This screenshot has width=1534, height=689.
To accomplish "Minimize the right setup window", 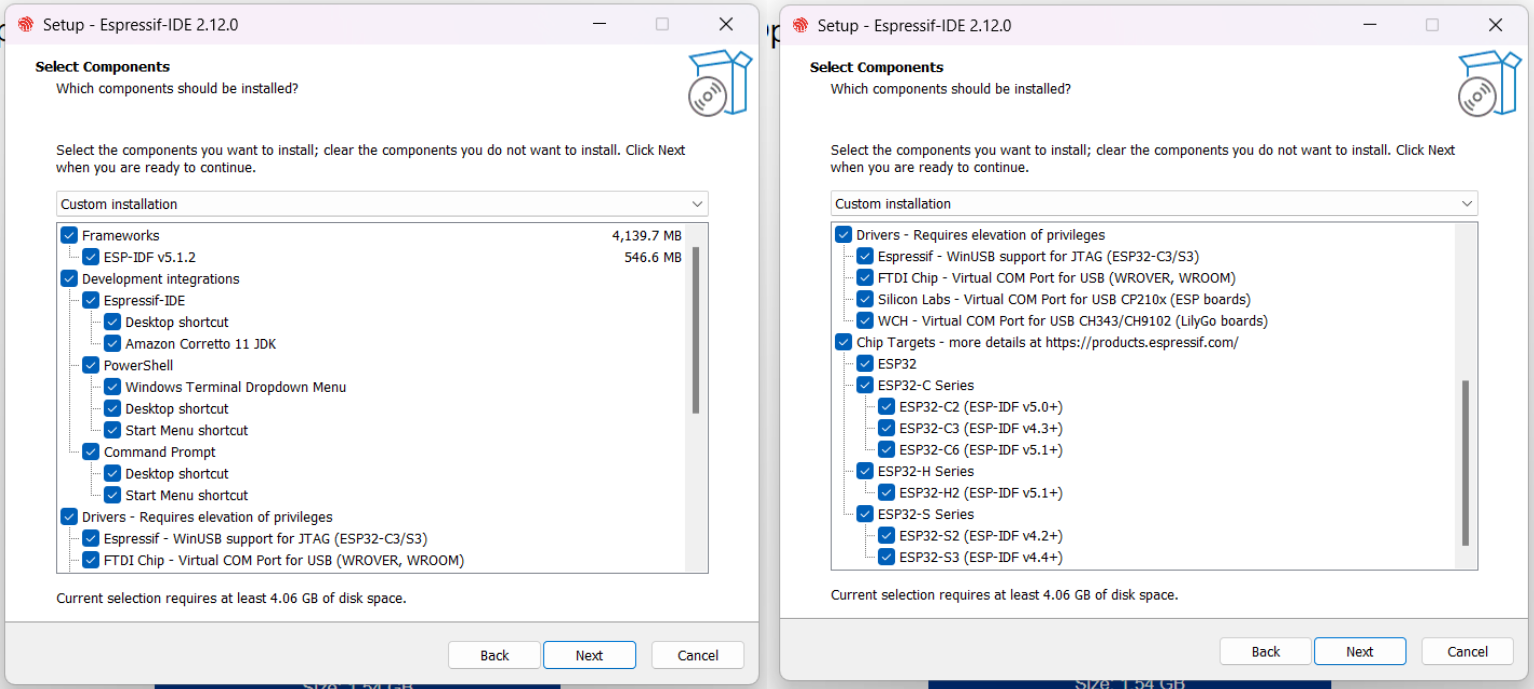I will pos(1368,25).
